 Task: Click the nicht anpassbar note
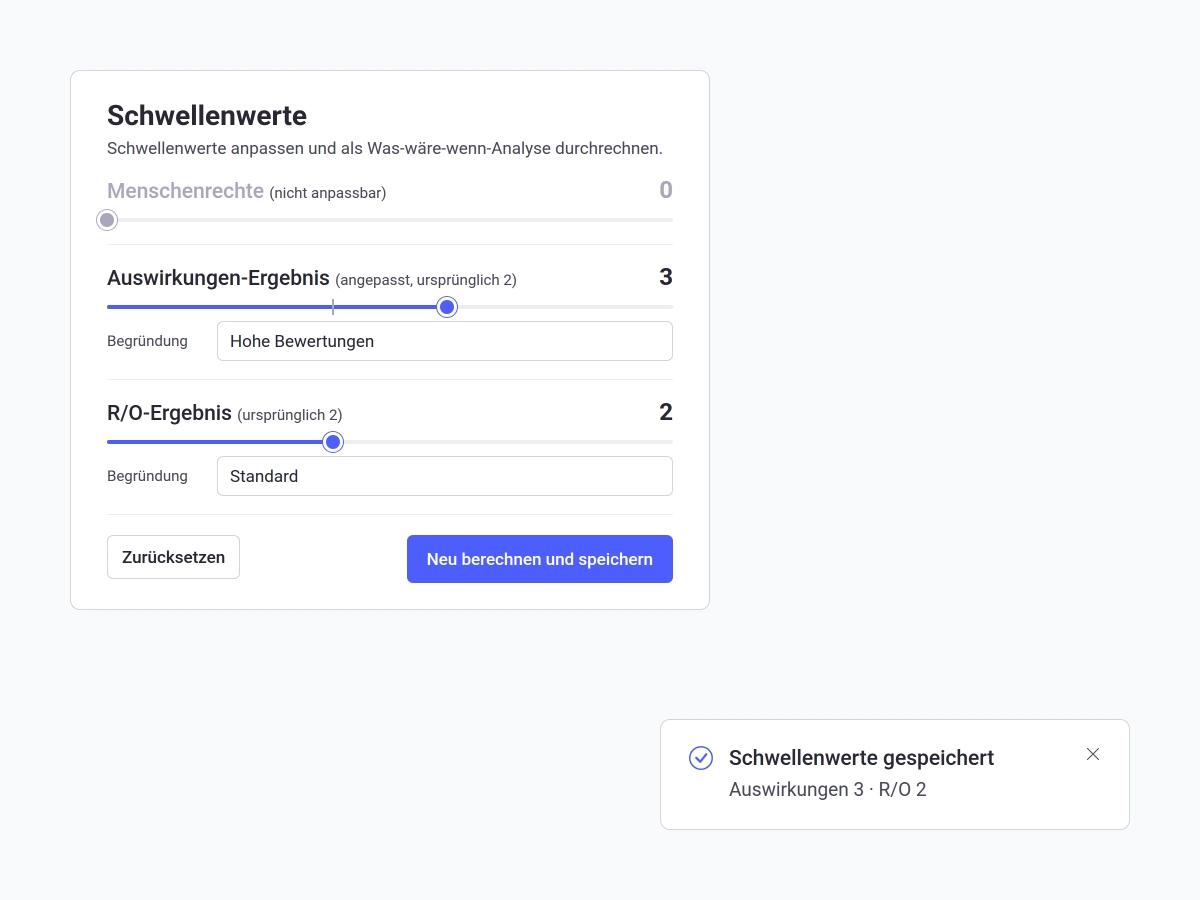pyautogui.click(x=328, y=193)
